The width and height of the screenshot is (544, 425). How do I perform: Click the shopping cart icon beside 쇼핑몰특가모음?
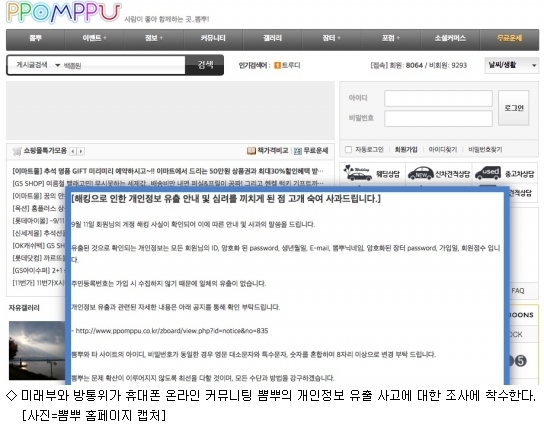(17, 152)
